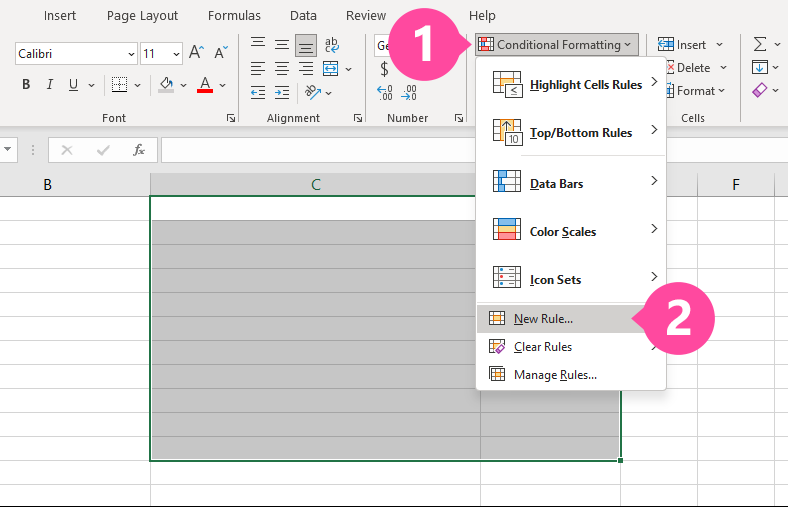Click the Insert cells button
Image resolution: width=788 pixels, height=507 pixels.
(682, 45)
